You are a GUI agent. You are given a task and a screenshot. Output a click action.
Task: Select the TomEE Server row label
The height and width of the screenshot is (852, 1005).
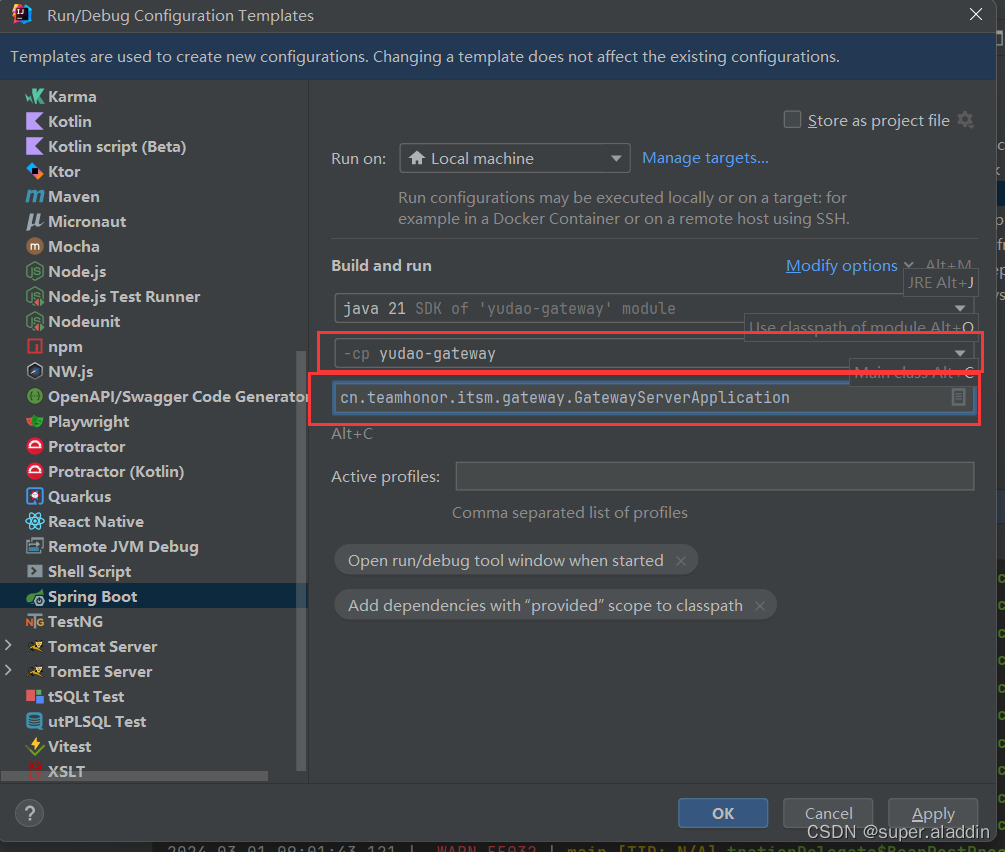[100, 671]
